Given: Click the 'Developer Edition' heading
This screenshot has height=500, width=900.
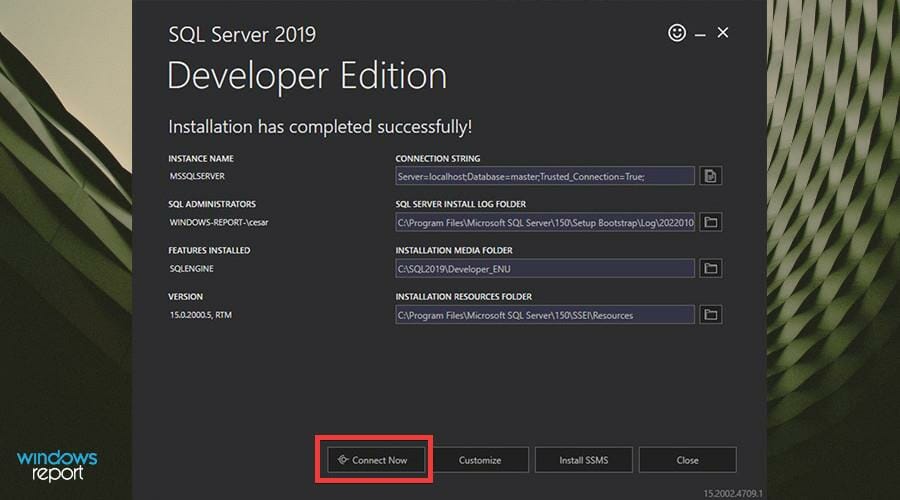Looking at the screenshot, I should [307, 76].
